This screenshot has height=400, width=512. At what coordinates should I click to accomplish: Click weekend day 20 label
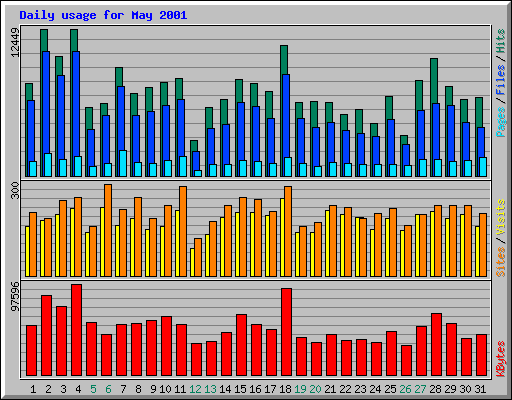[315, 389]
